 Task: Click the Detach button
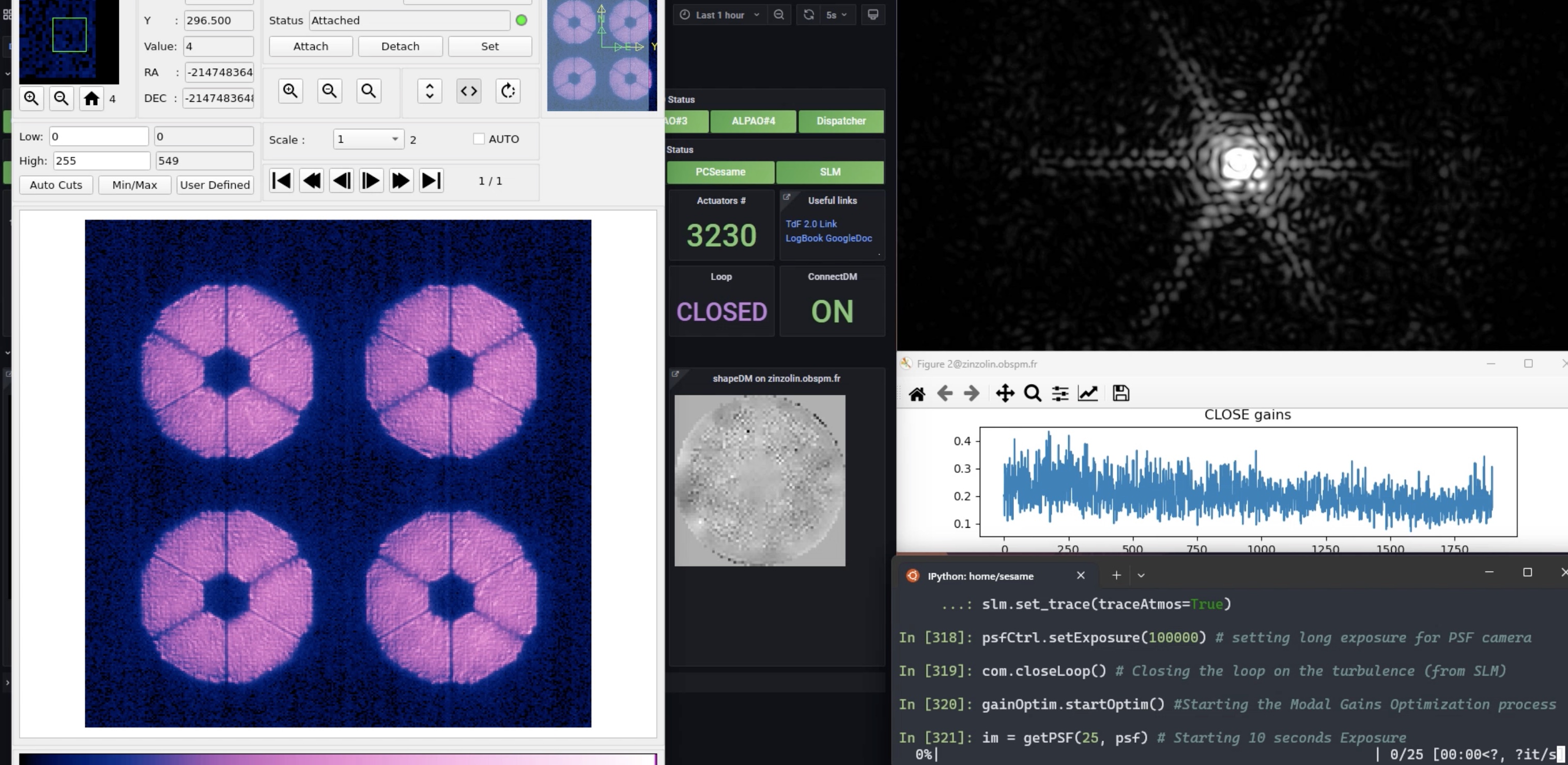pos(400,46)
